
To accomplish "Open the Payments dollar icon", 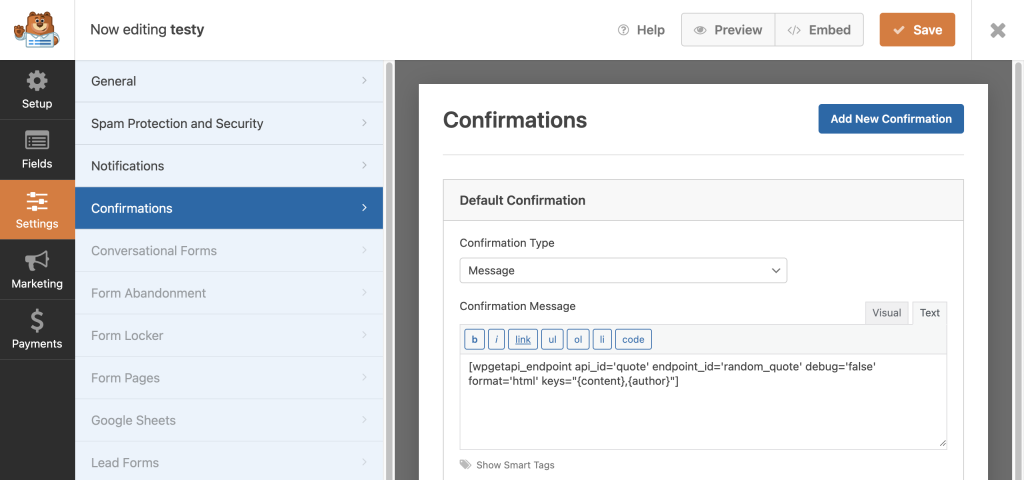I will (37, 330).
